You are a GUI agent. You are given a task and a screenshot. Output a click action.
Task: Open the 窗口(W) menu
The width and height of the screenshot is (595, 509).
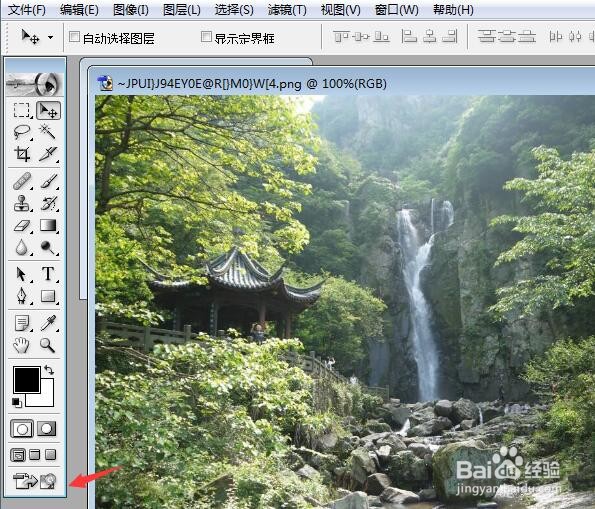point(396,10)
